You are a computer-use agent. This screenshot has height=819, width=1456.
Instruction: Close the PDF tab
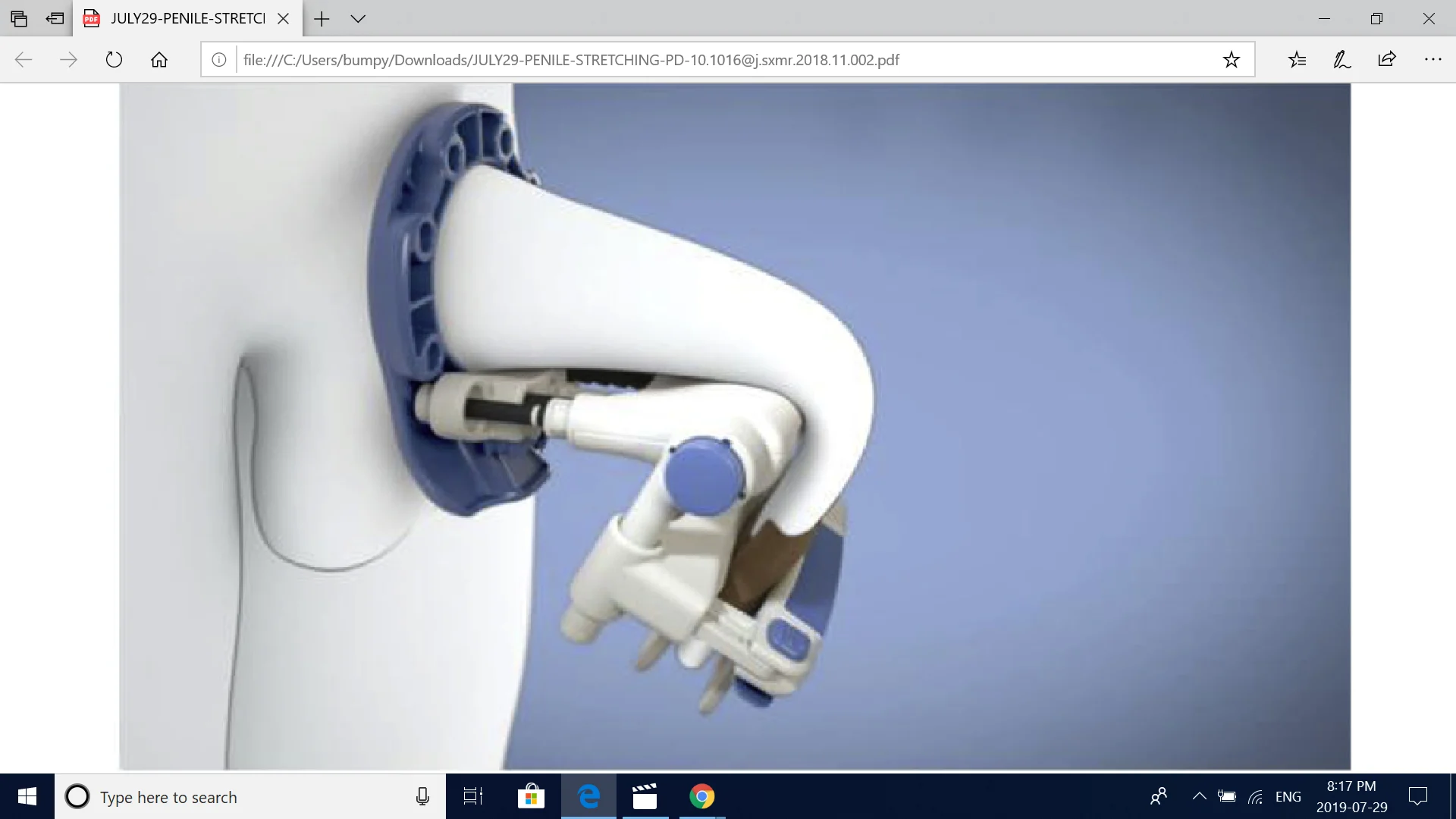284,19
